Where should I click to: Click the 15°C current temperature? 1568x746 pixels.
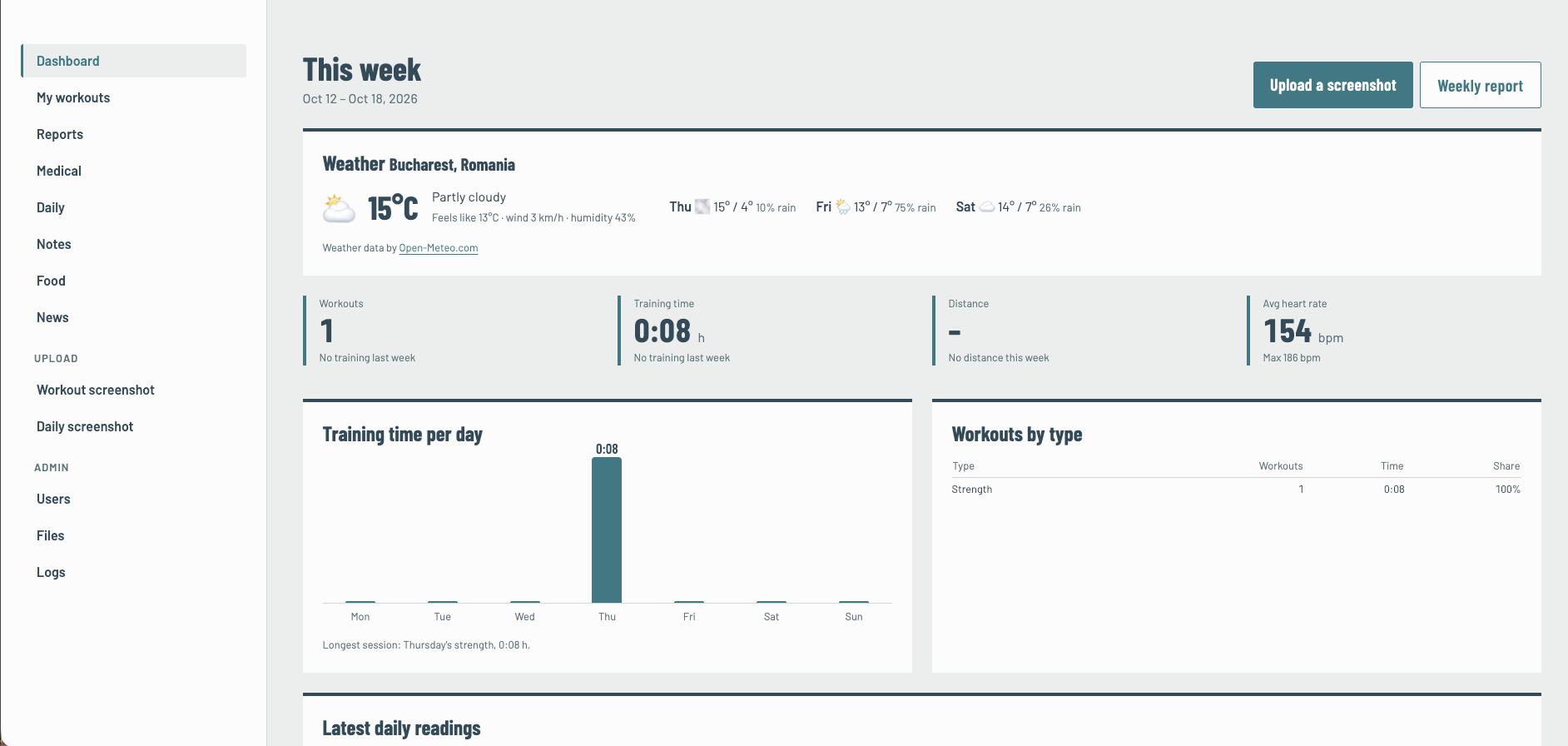(393, 208)
